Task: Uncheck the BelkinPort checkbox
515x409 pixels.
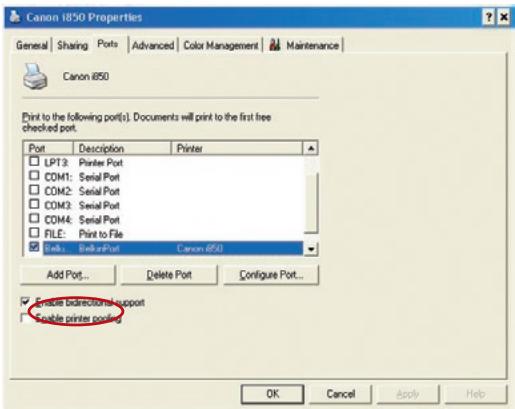Action: point(34,247)
